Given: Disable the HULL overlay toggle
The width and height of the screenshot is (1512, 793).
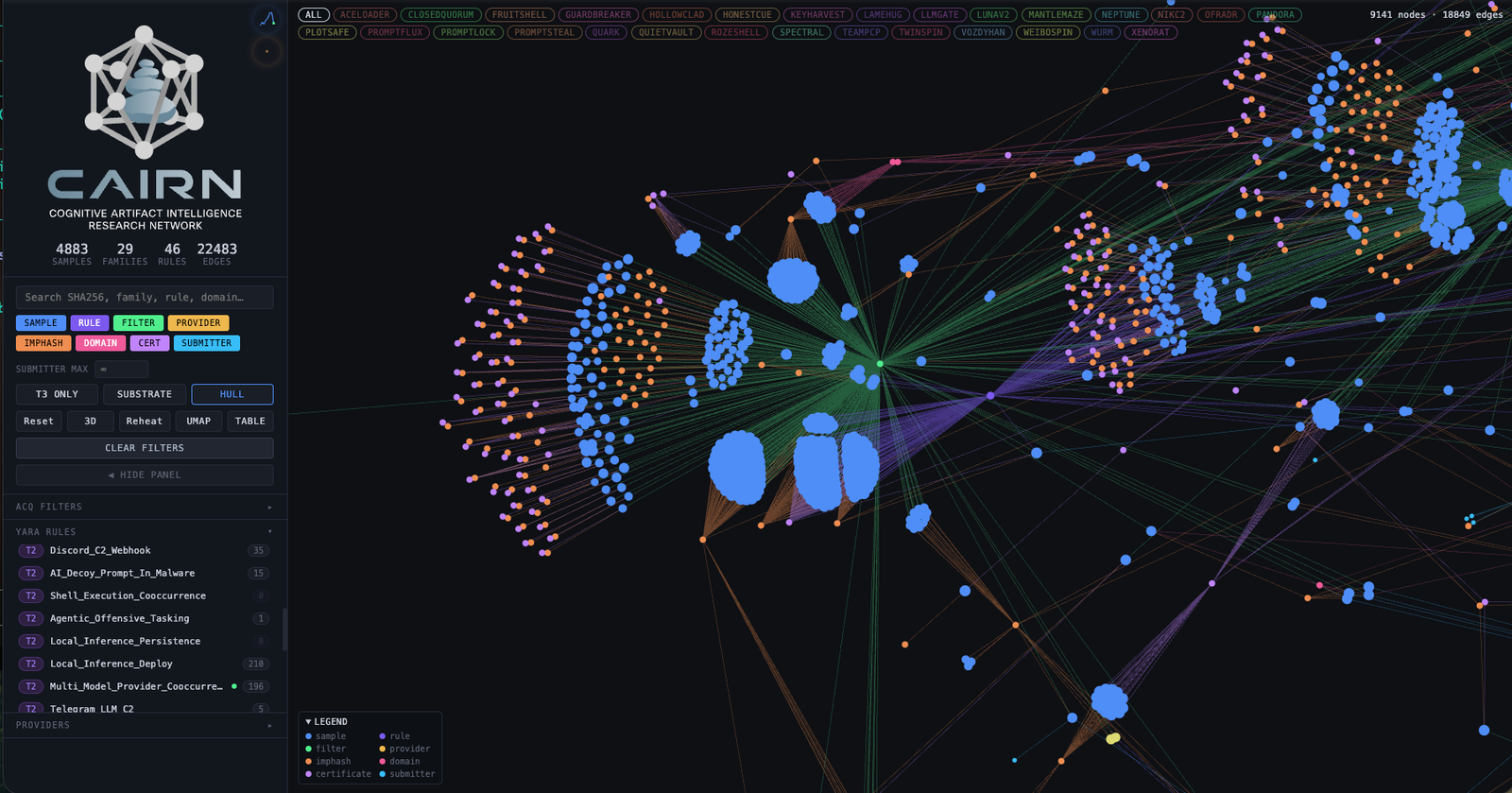Looking at the screenshot, I should point(232,394).
